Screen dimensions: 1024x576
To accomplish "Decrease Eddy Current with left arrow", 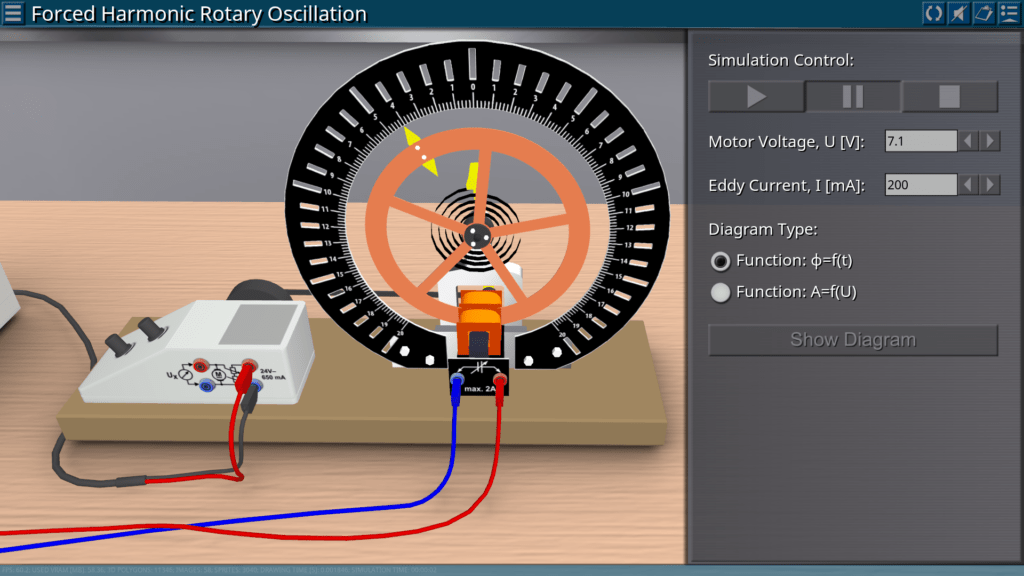I will tap(968, 185).
